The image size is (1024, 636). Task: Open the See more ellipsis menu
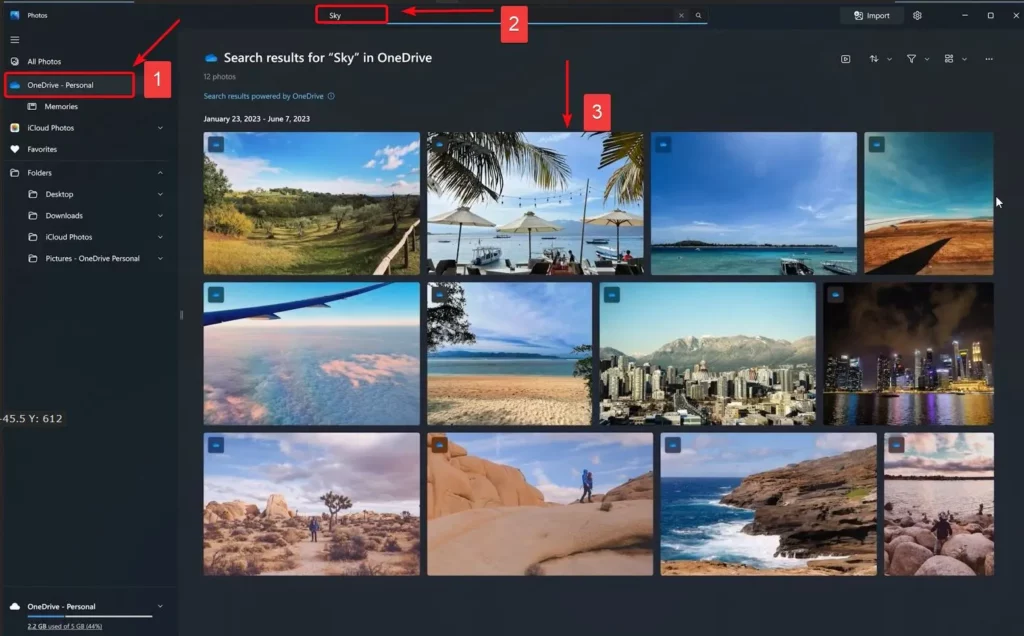tap(989, 59)
